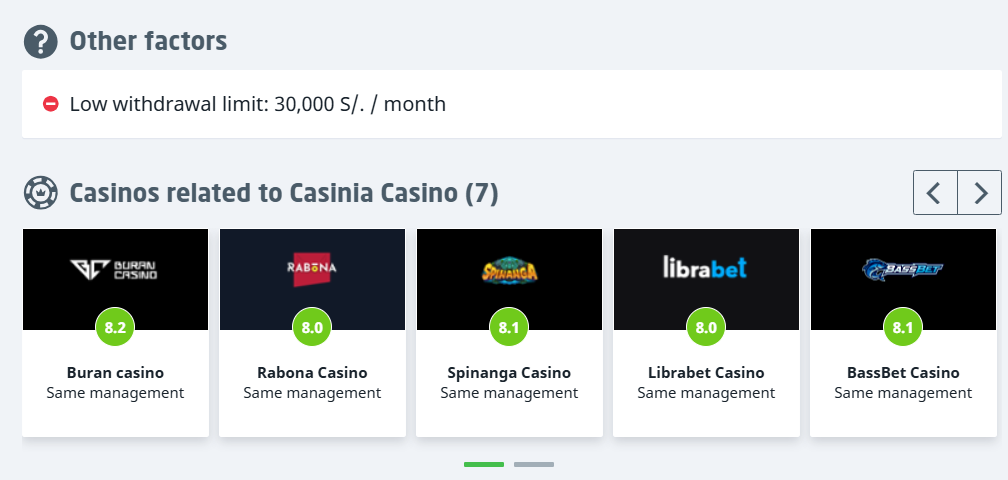Open the Librabet logo thumbnail
The image size is (1008, 480).
click(706, 268)
